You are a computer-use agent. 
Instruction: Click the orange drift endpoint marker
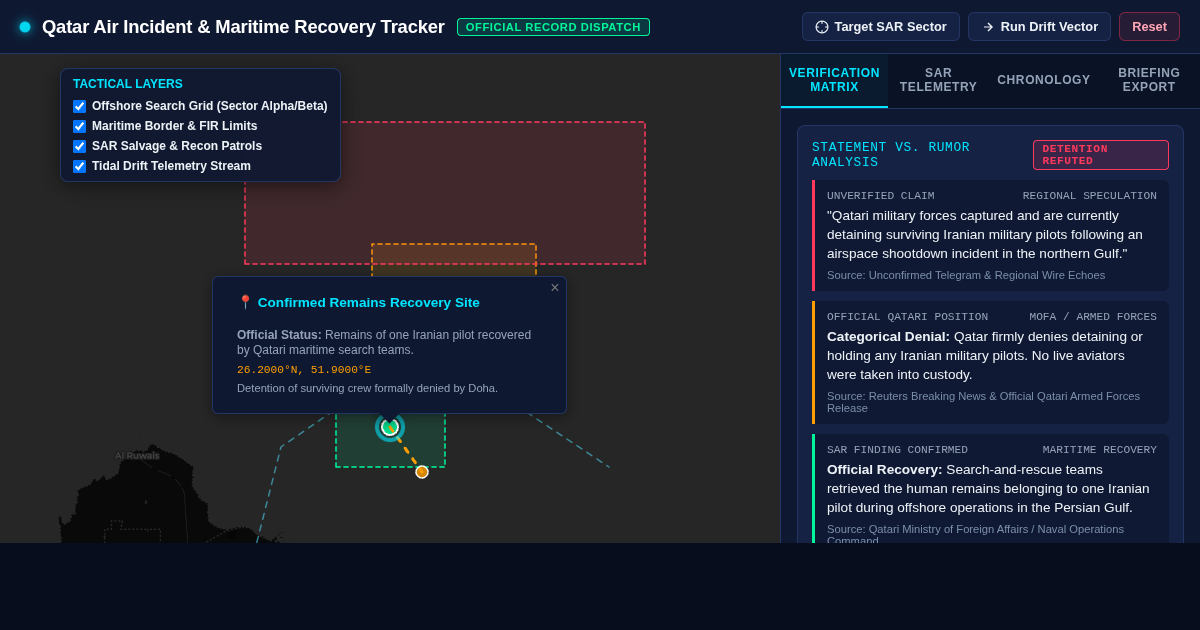[x=422, y=472]
